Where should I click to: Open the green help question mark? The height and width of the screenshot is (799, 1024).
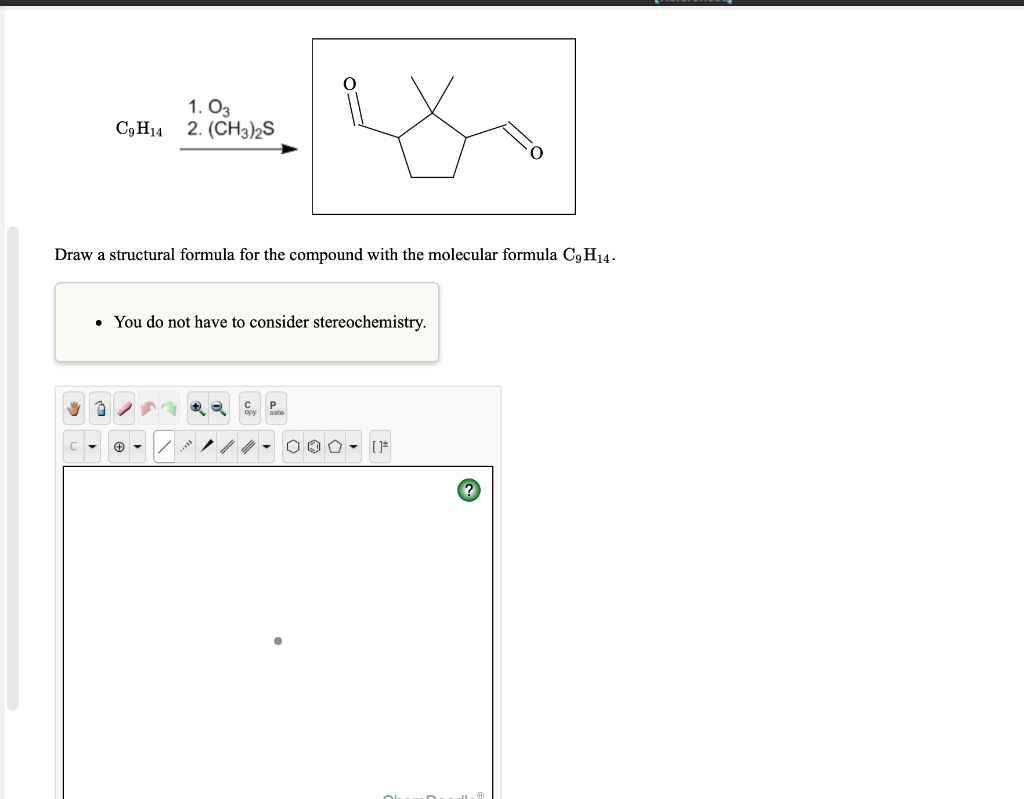[x=469, y=490]
